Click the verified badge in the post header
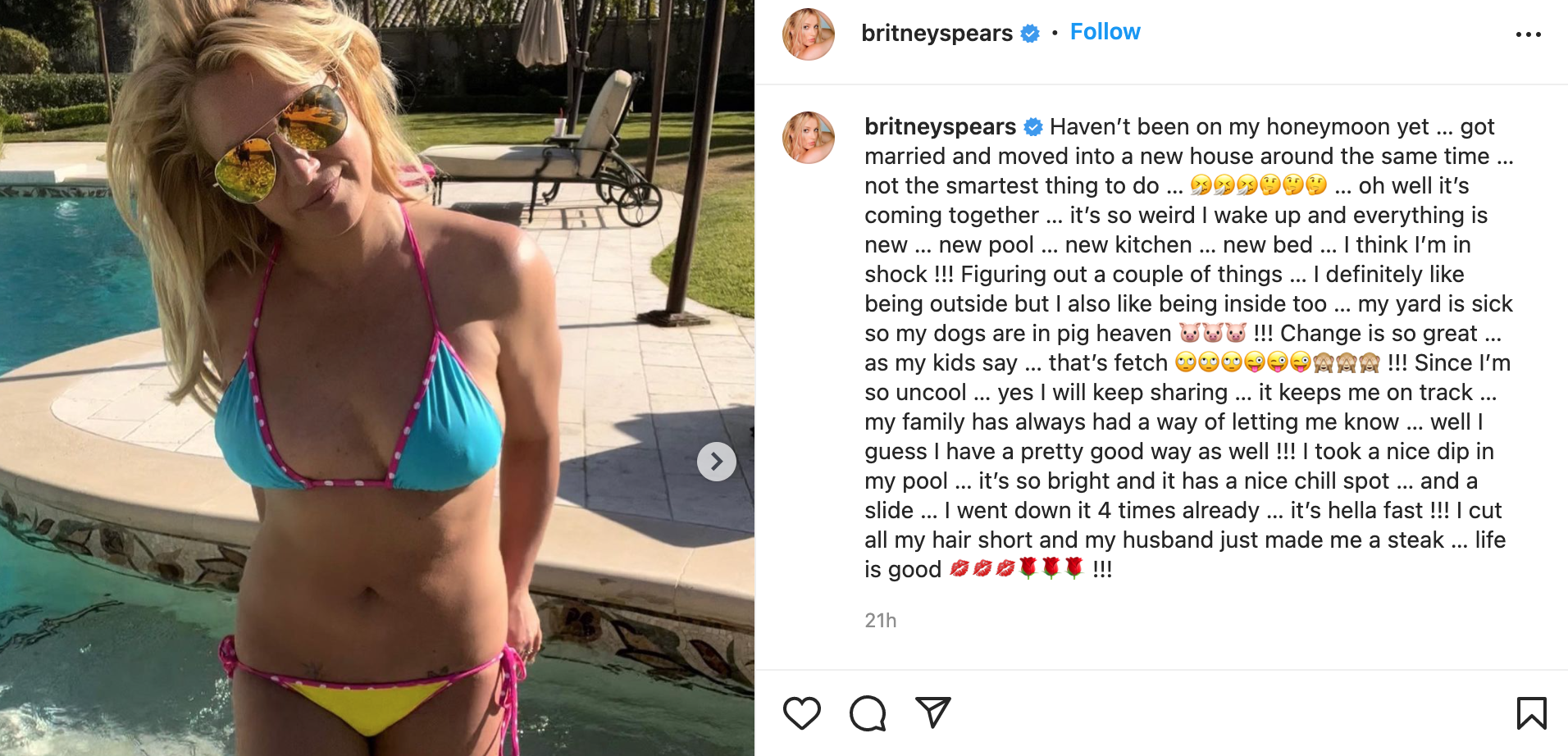This screenshot has height=756, width=1568. 1030,34
